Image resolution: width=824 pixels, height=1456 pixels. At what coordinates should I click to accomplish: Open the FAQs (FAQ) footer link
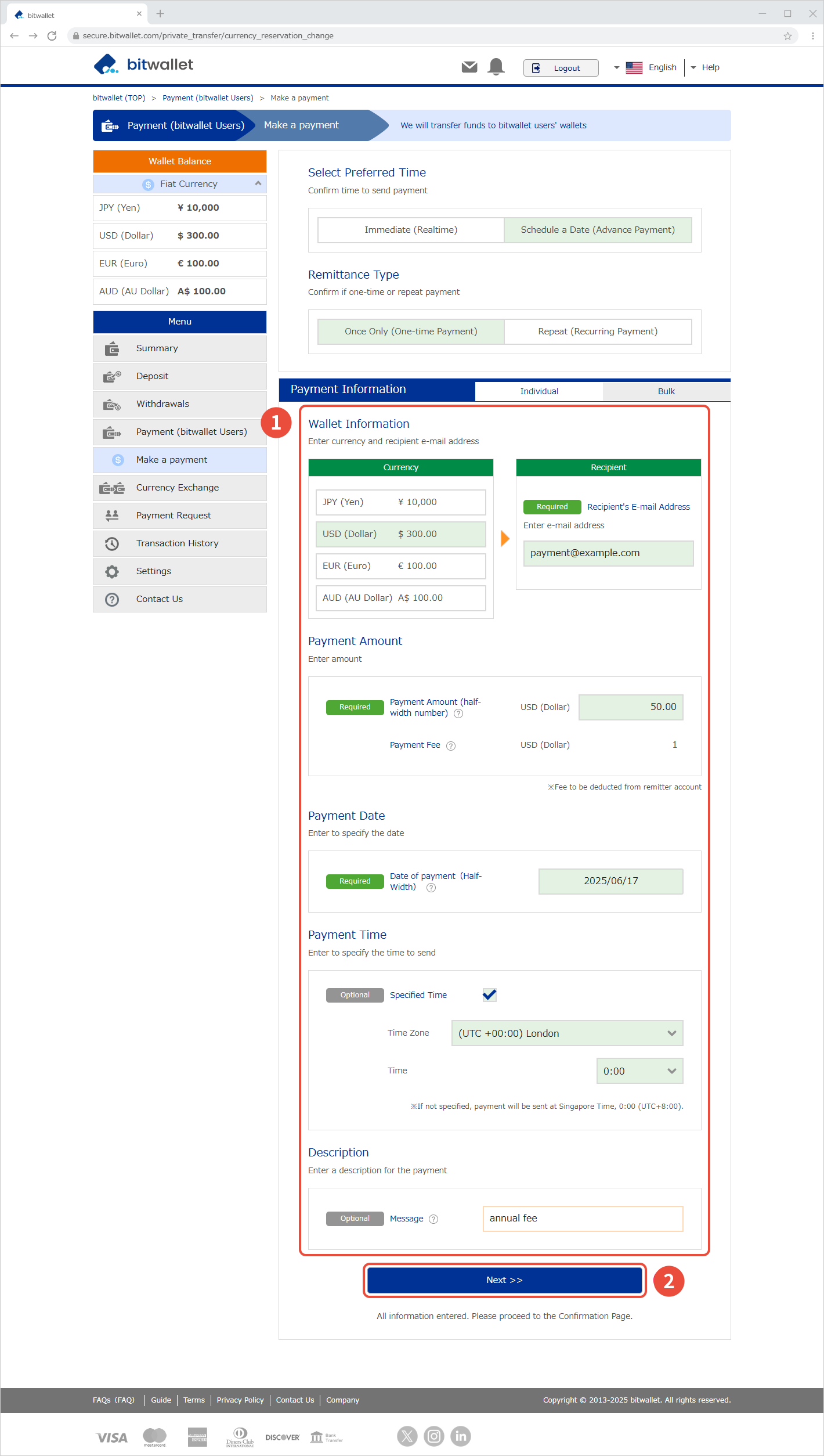(x=114, y=1400)
